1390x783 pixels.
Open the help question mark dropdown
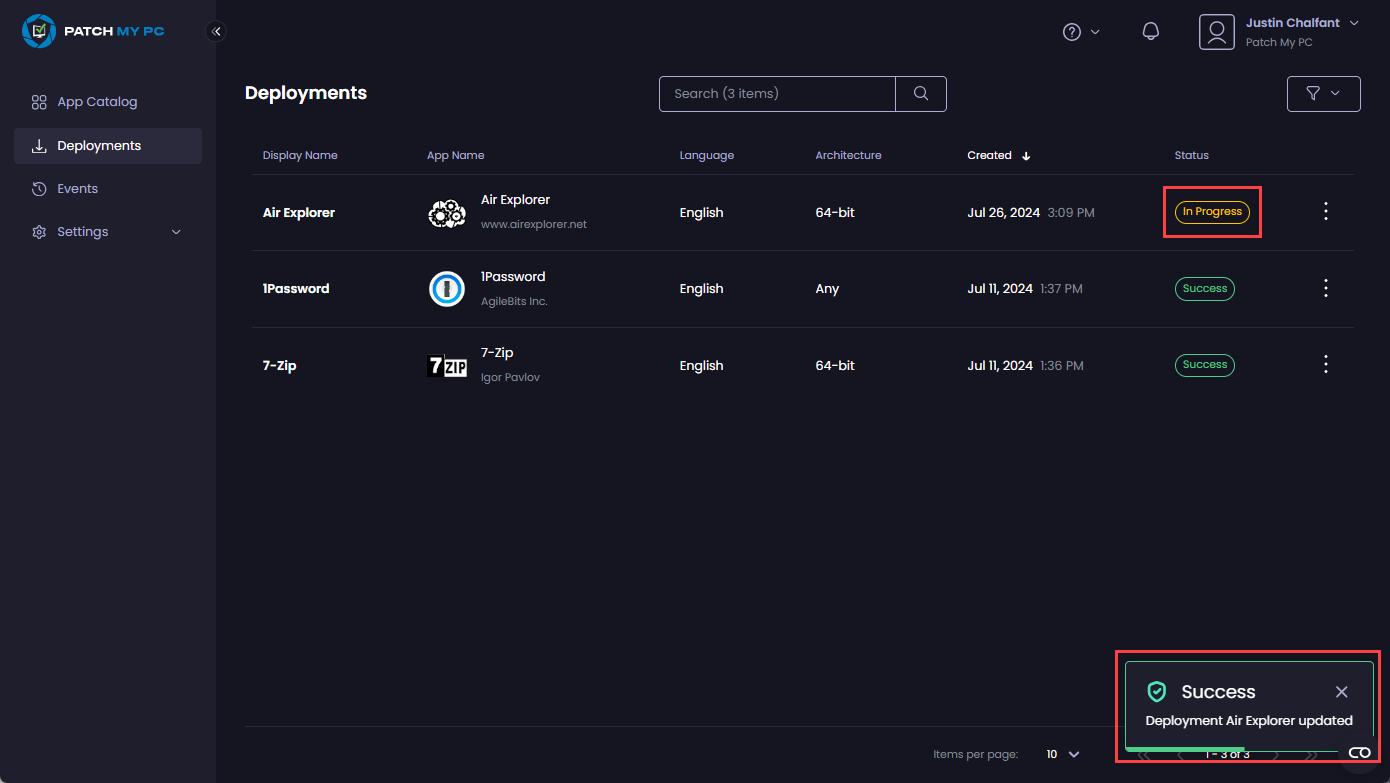1080,32
